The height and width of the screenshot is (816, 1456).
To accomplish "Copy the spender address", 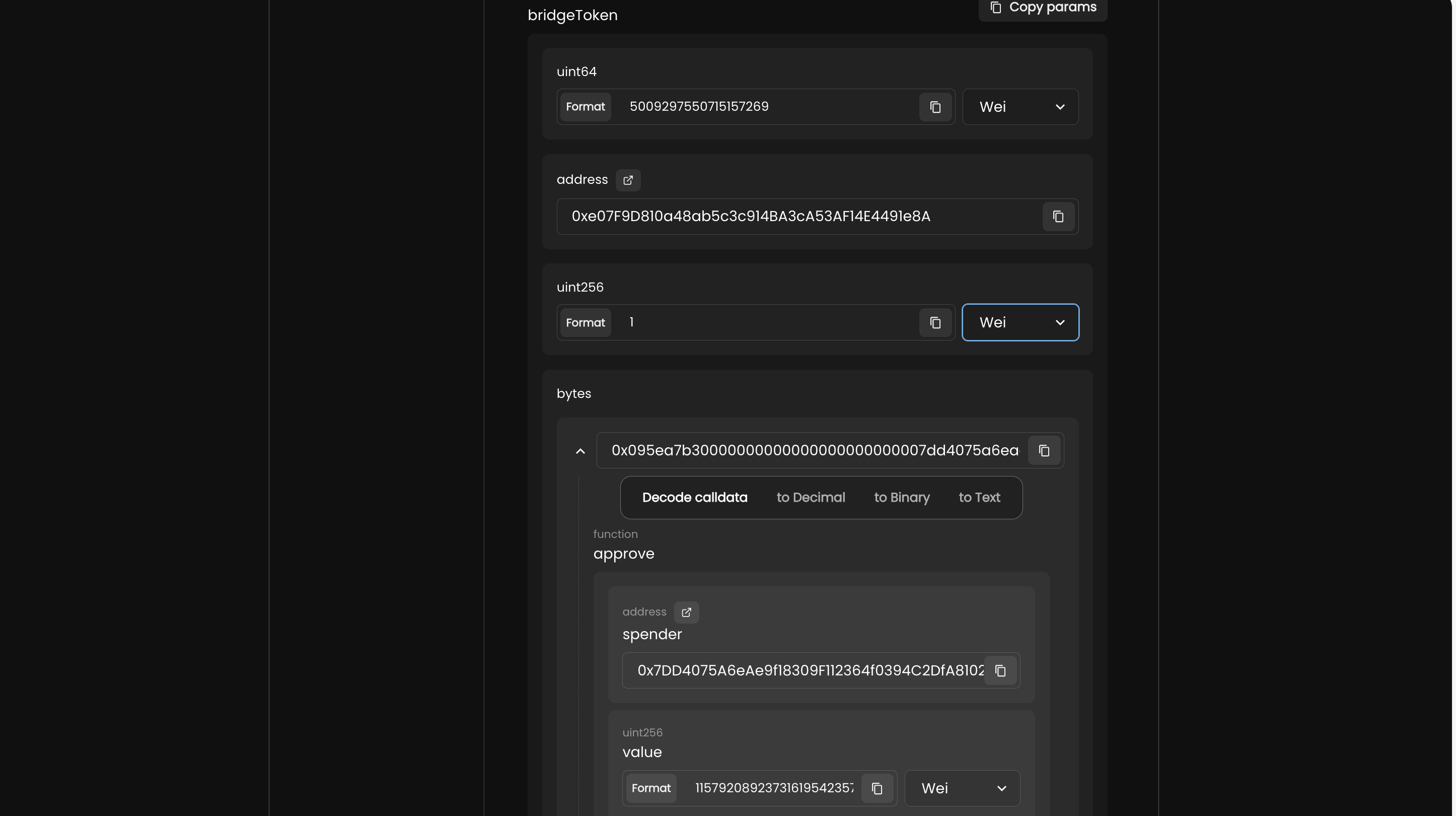I will (x=1000, y=670).
